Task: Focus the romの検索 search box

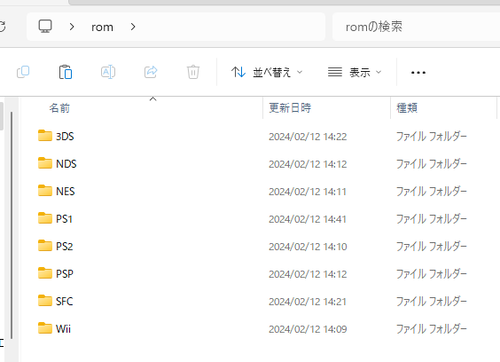Action: (416, 27)
